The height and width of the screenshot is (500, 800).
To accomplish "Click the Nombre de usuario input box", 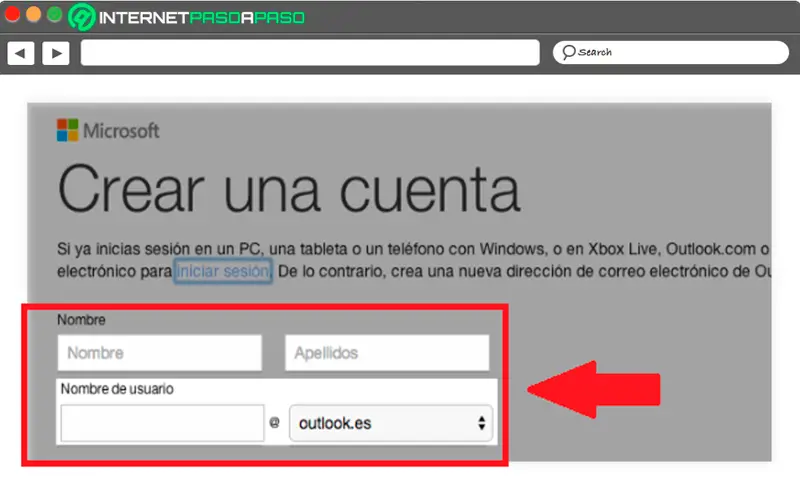I will point(162,423).
